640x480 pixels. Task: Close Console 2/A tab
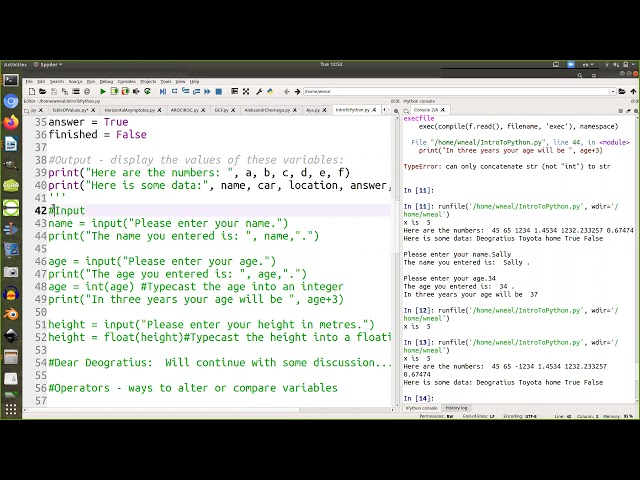[x=442, y=110]
